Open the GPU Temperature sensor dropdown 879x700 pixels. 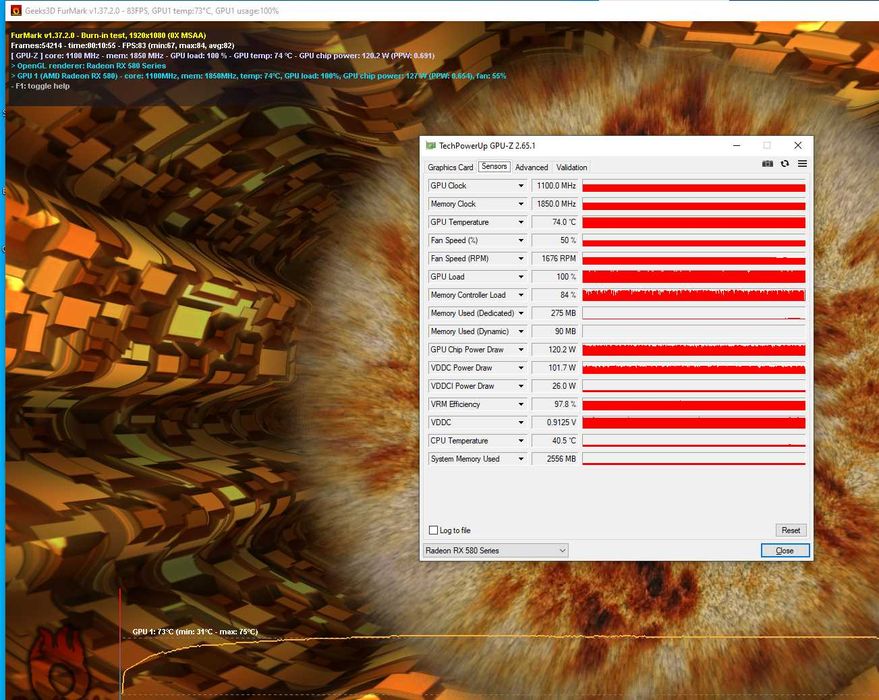pos(521,222)
